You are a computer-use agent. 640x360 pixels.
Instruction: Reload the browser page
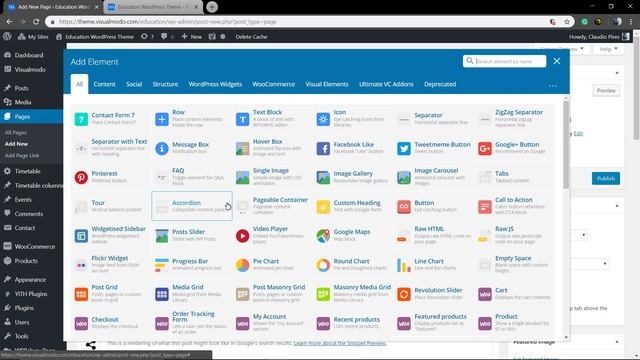point(36,22)
